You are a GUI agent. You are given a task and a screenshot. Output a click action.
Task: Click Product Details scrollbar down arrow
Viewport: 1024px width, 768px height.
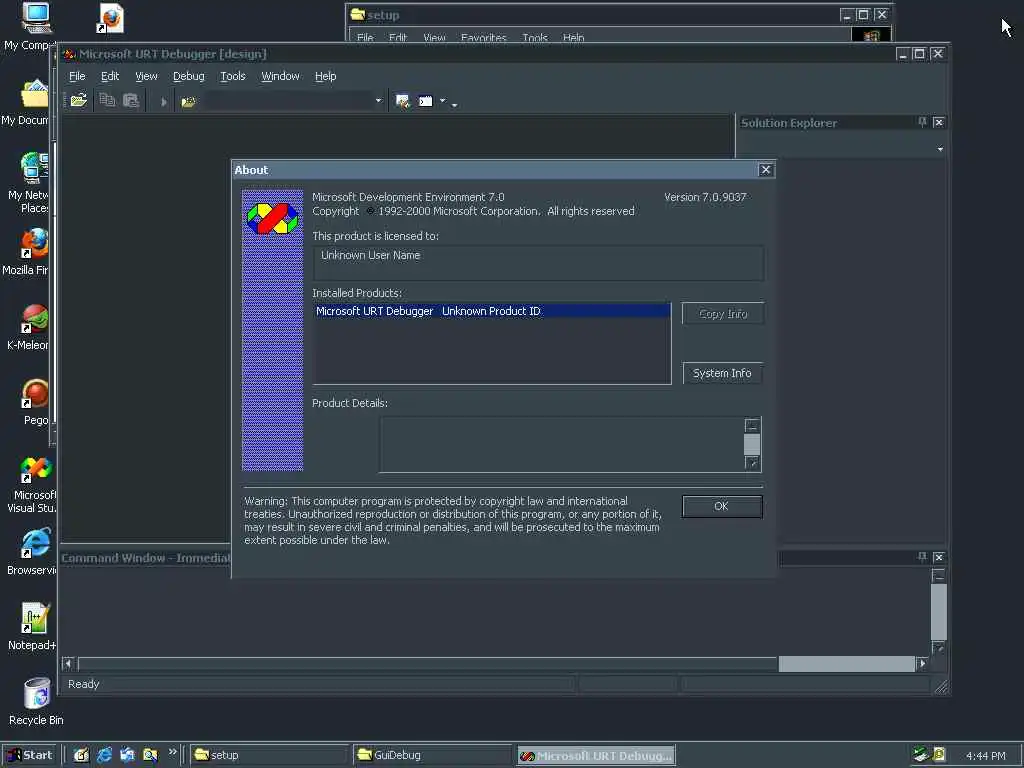pos(752,463)
